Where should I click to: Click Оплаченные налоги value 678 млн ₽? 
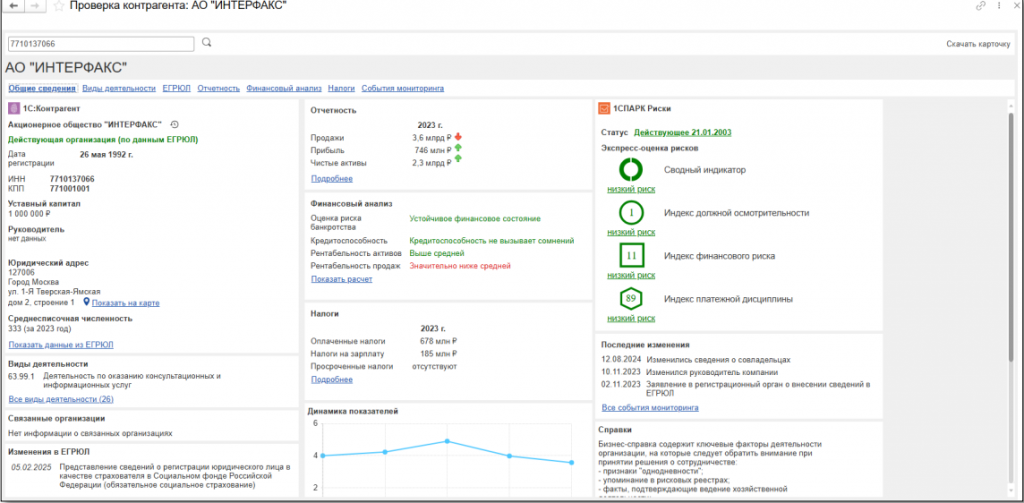[x=438, y=340]
